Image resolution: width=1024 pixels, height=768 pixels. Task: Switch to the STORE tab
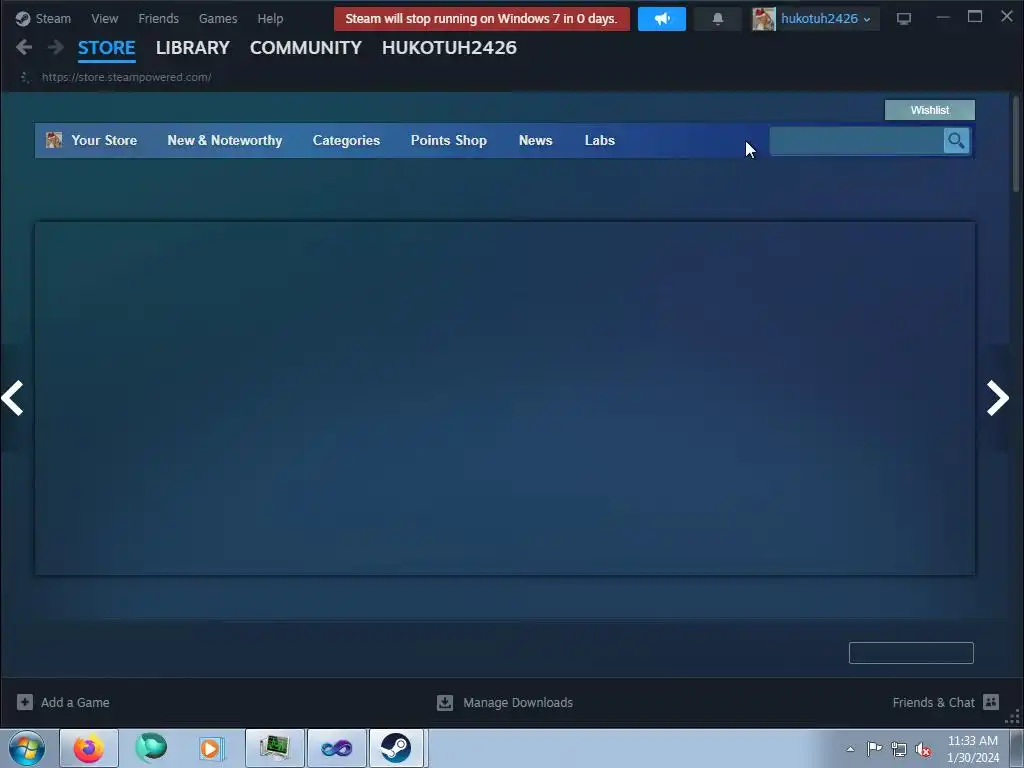click(x=106, y=48)
